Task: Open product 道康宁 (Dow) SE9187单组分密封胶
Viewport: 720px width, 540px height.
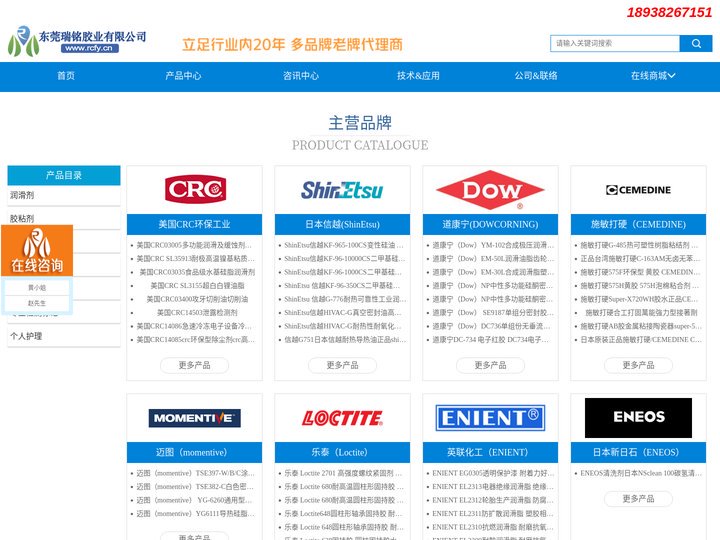Action: 493,313
